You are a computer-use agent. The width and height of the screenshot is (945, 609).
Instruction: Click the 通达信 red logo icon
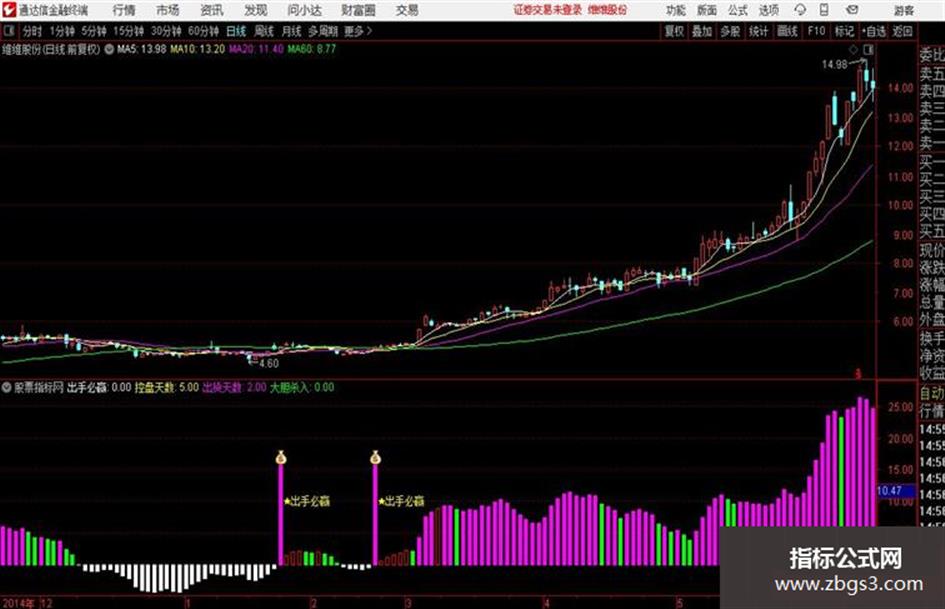coord(8,10)
